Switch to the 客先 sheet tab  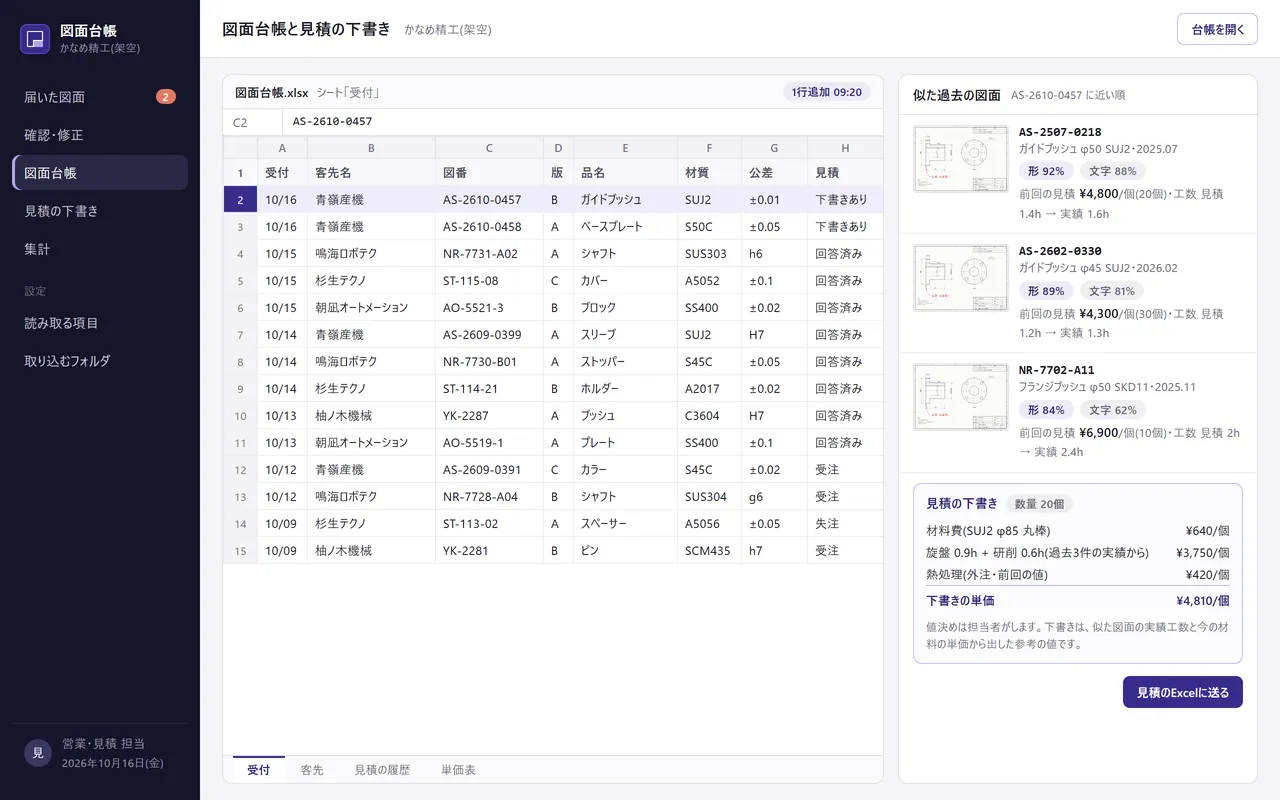pyautogui.click(x=312, y=770)
